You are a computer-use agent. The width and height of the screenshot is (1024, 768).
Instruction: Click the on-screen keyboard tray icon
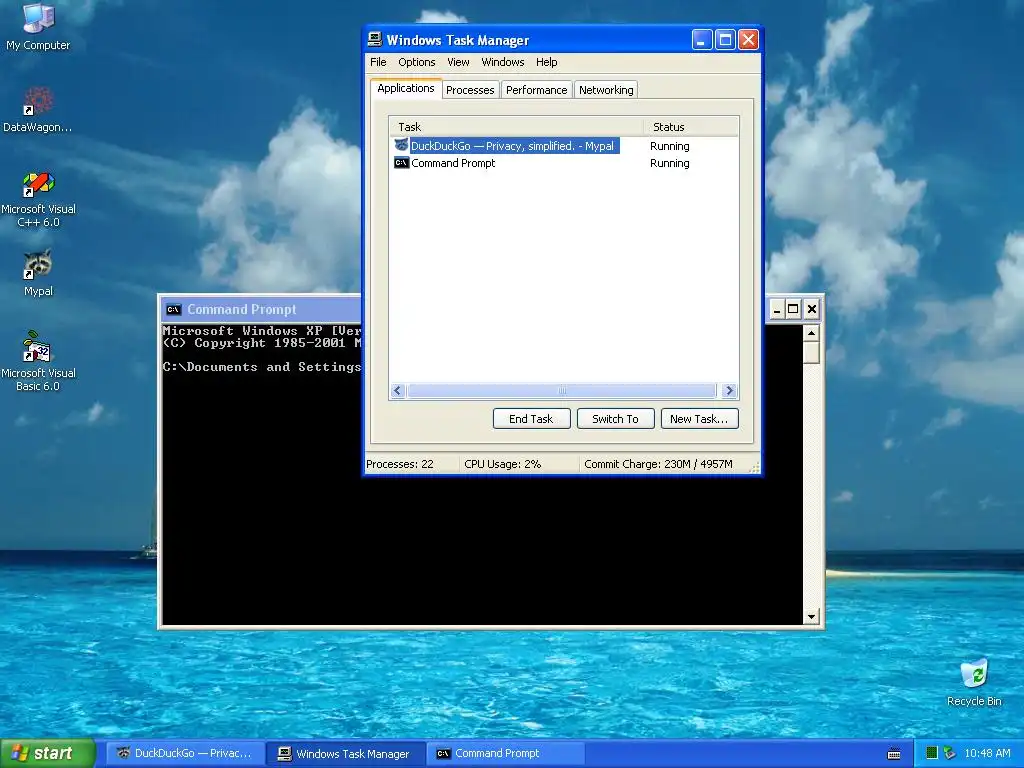coord(894,754)
